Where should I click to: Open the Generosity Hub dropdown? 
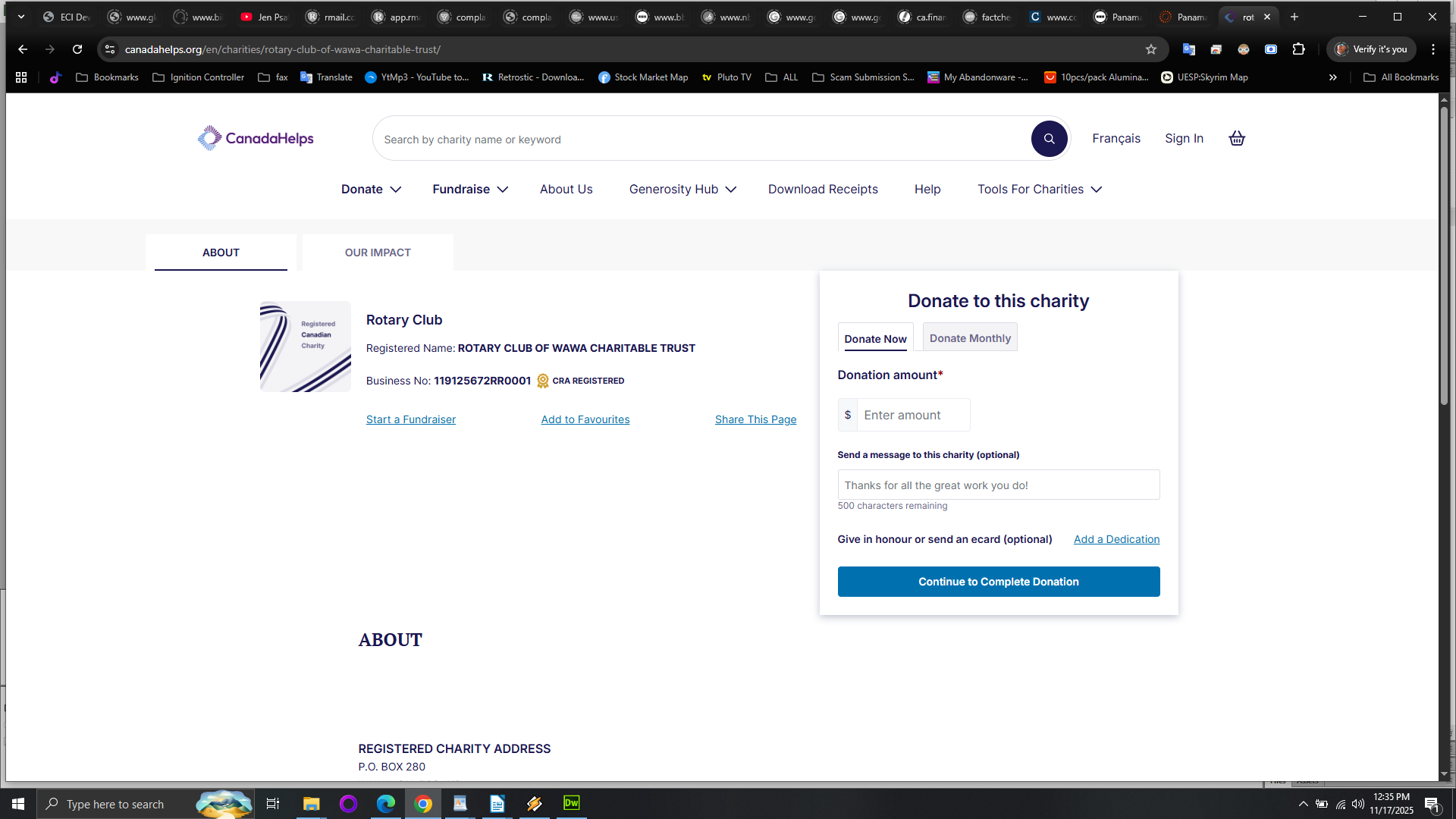click(682, 189)
